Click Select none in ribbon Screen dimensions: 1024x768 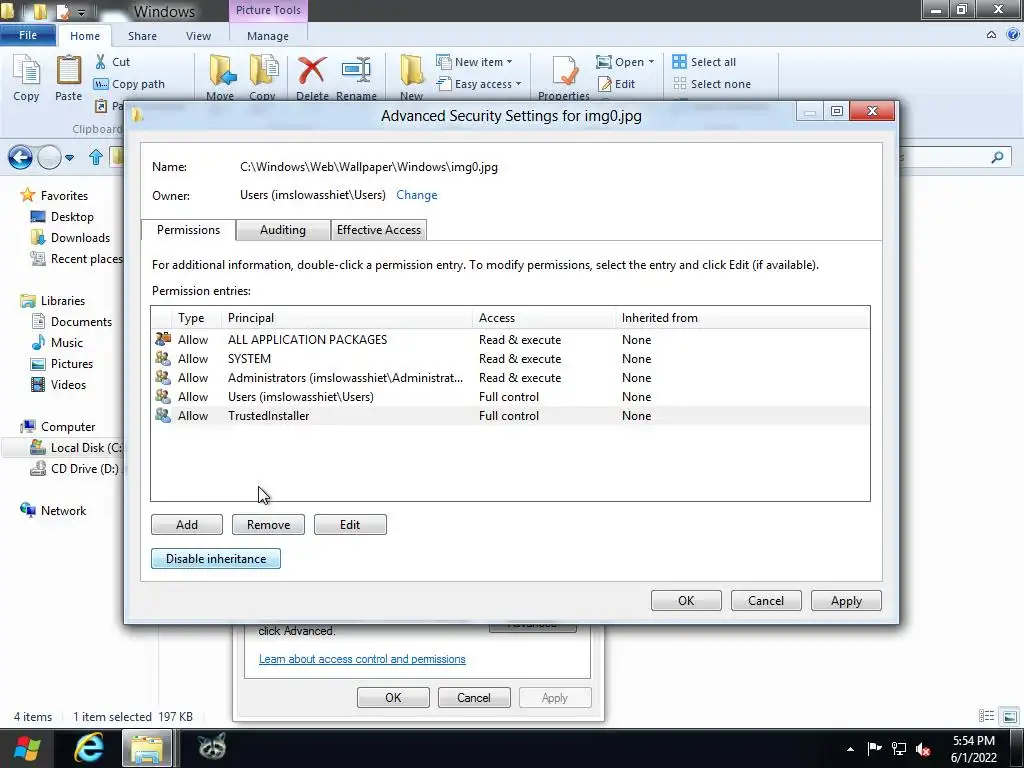click(x=712, y=84)
